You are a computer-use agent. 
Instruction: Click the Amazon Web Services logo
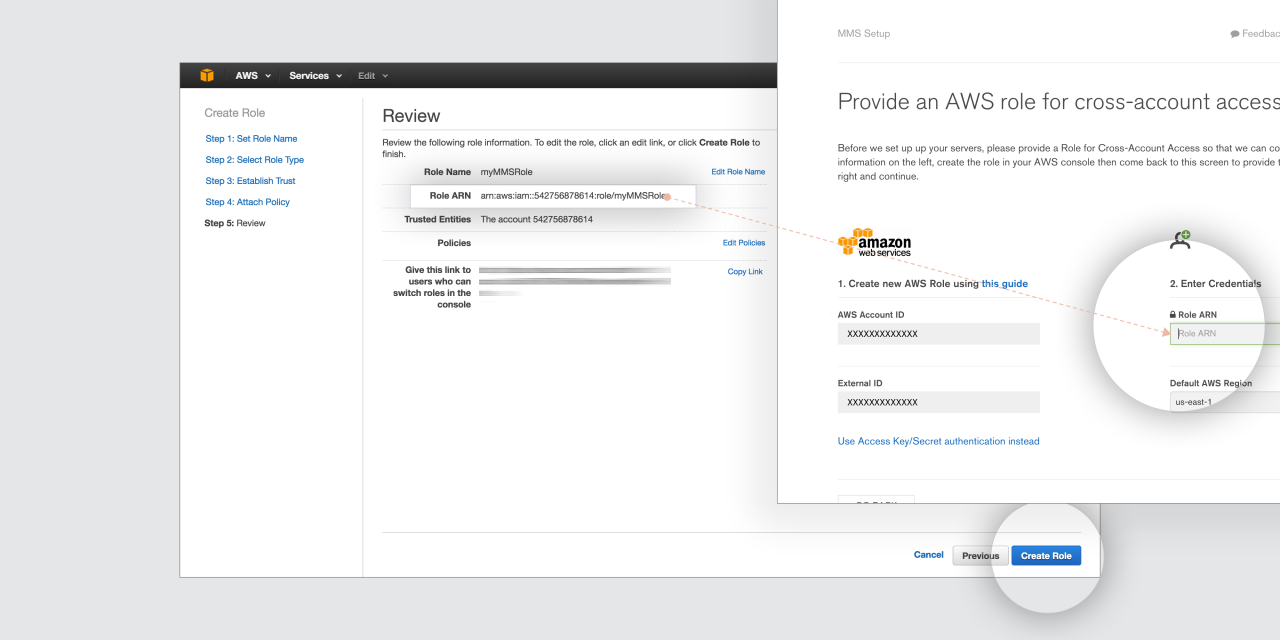pyautogui.click(x=874, y=243)
